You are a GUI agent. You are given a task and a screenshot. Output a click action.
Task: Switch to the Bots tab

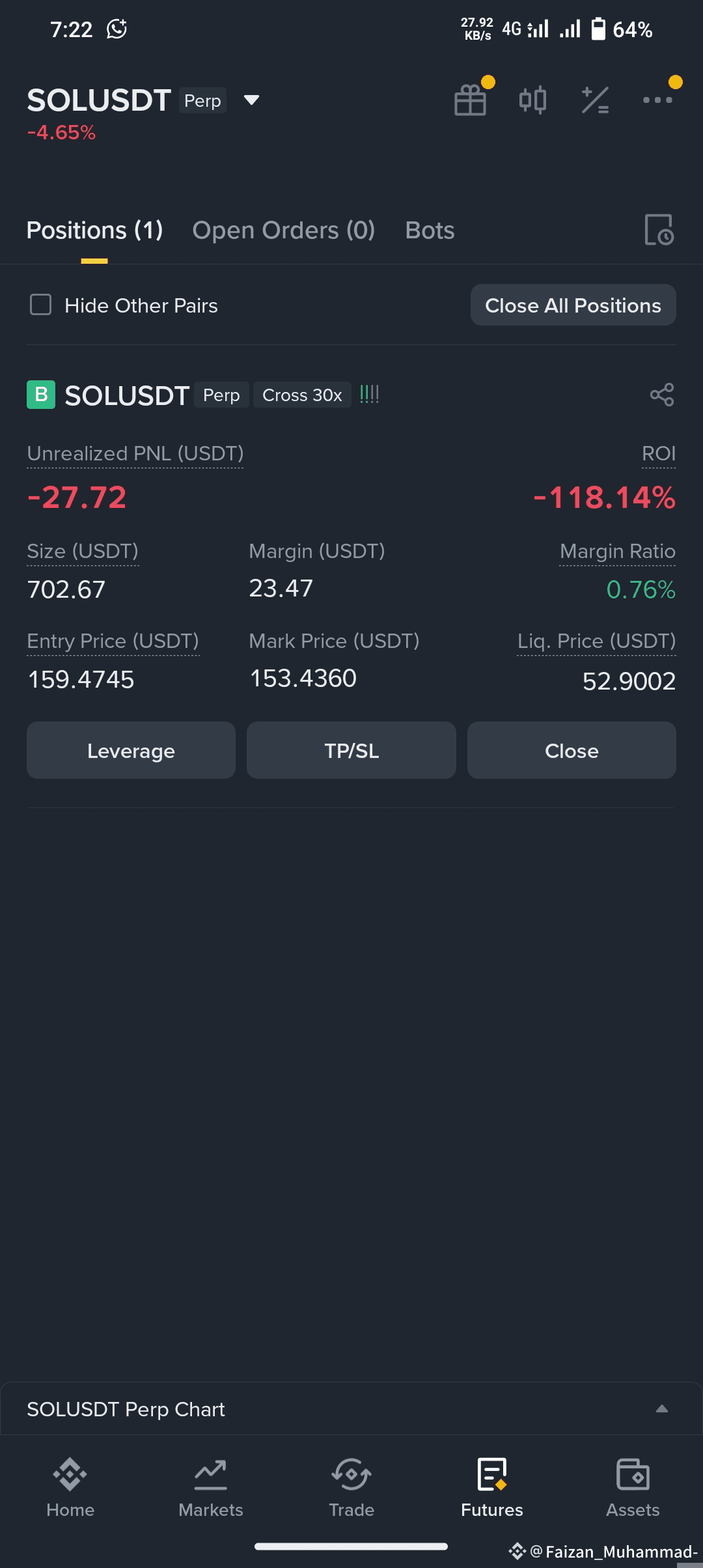click(430, 231)
